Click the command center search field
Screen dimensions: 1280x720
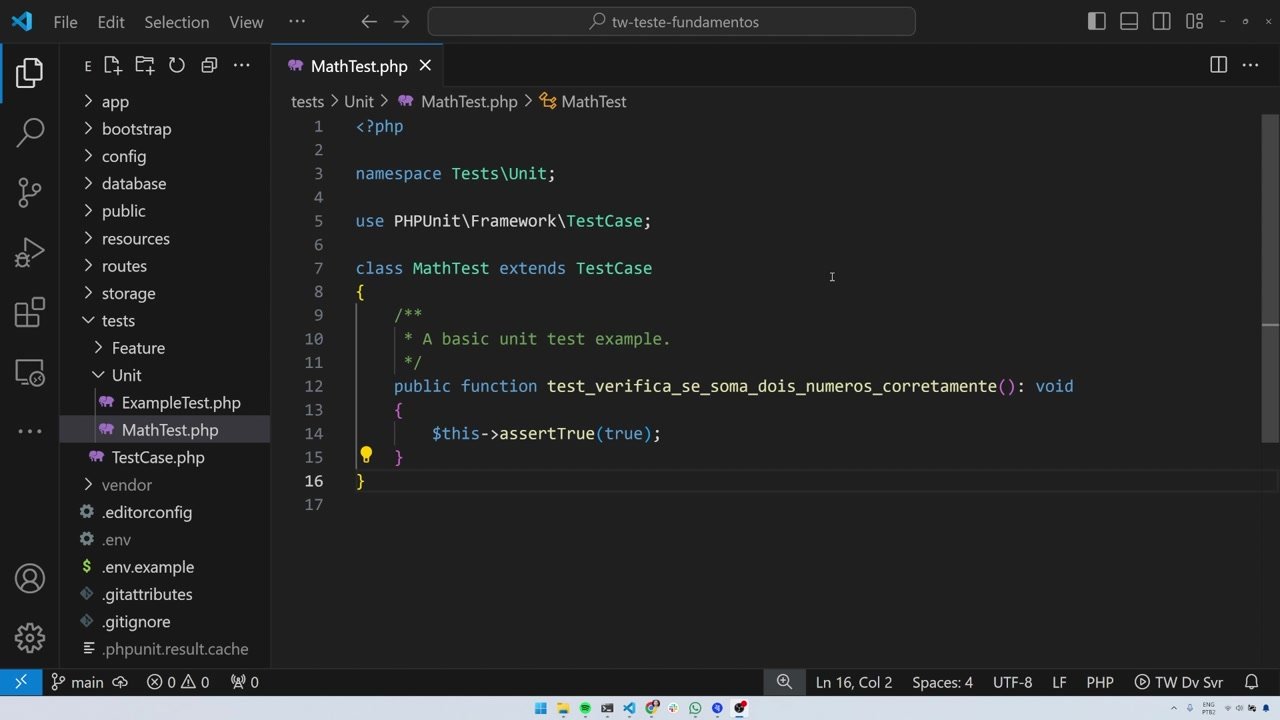tap(671, 22)
